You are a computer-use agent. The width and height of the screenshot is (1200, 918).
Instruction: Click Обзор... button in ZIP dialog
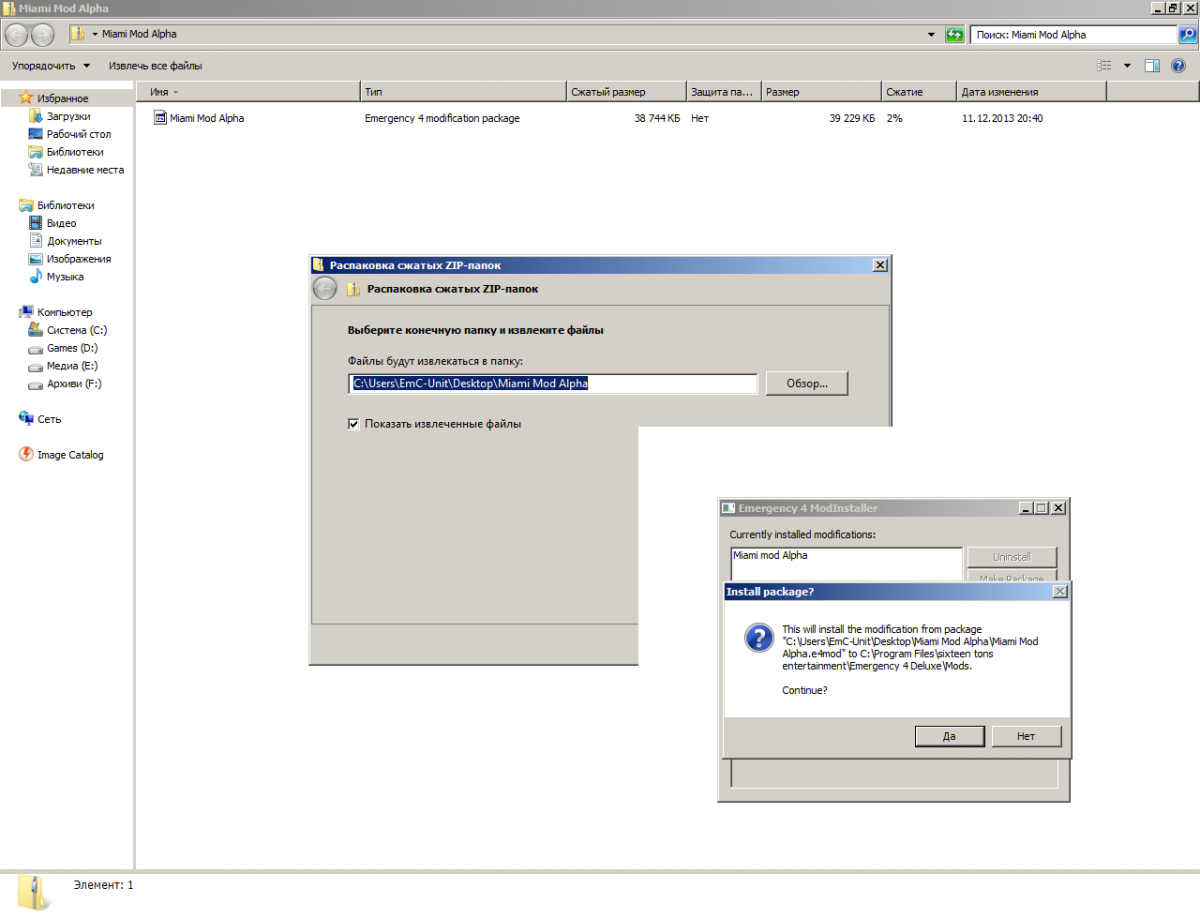click(807, 383)
